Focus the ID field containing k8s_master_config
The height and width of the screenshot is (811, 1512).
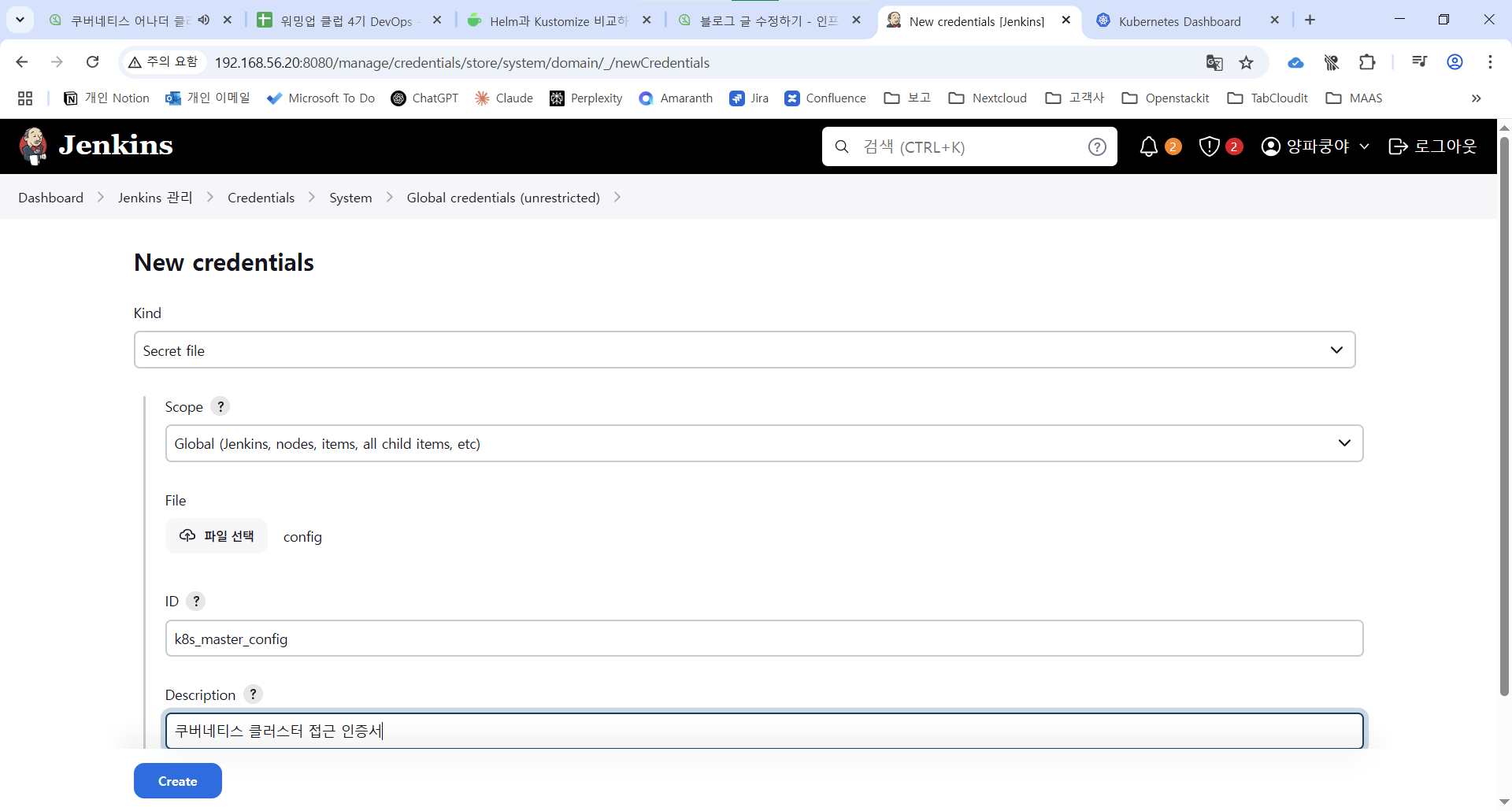(764, 639)
